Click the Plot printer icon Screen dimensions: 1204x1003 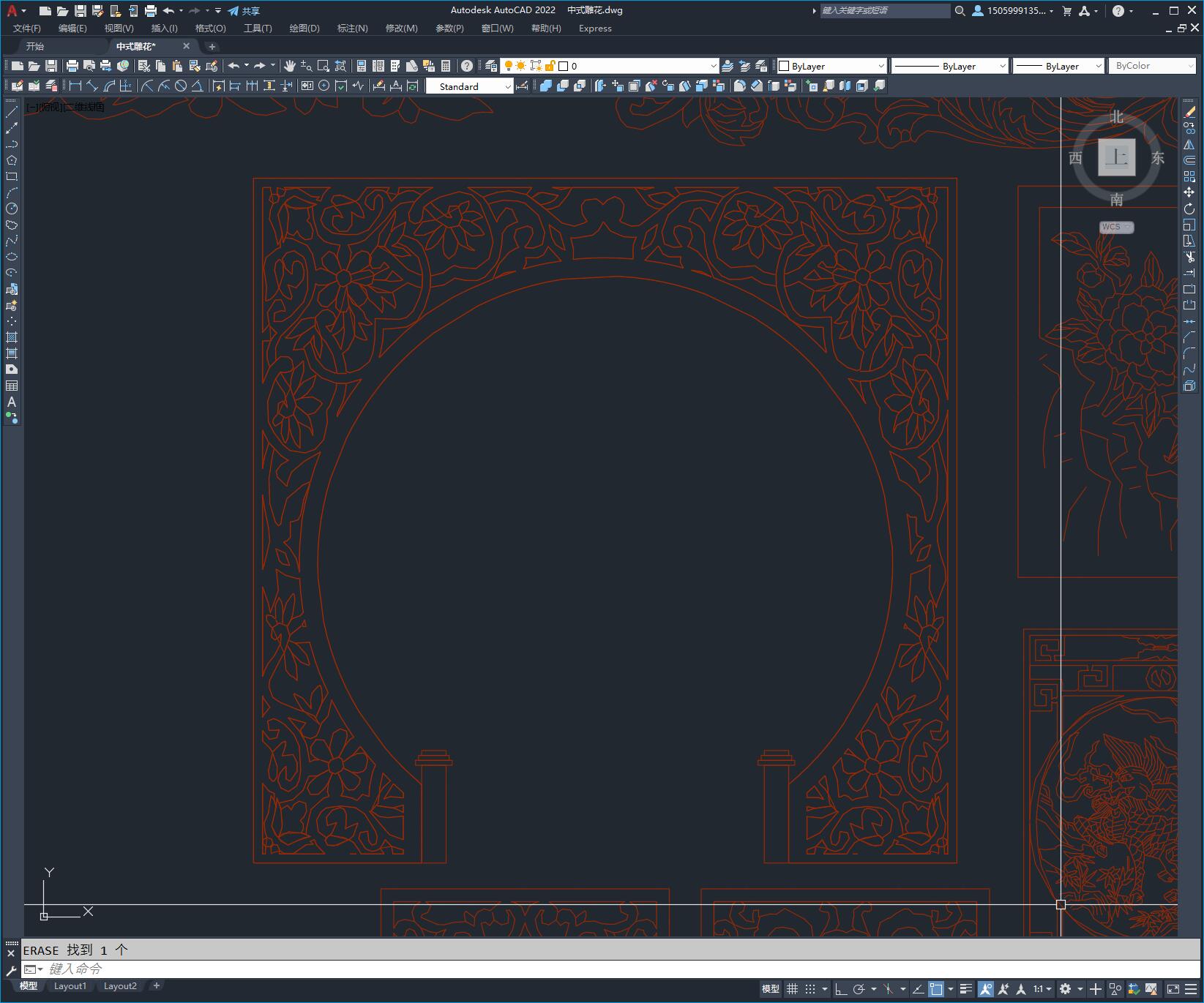coord(72,66)
